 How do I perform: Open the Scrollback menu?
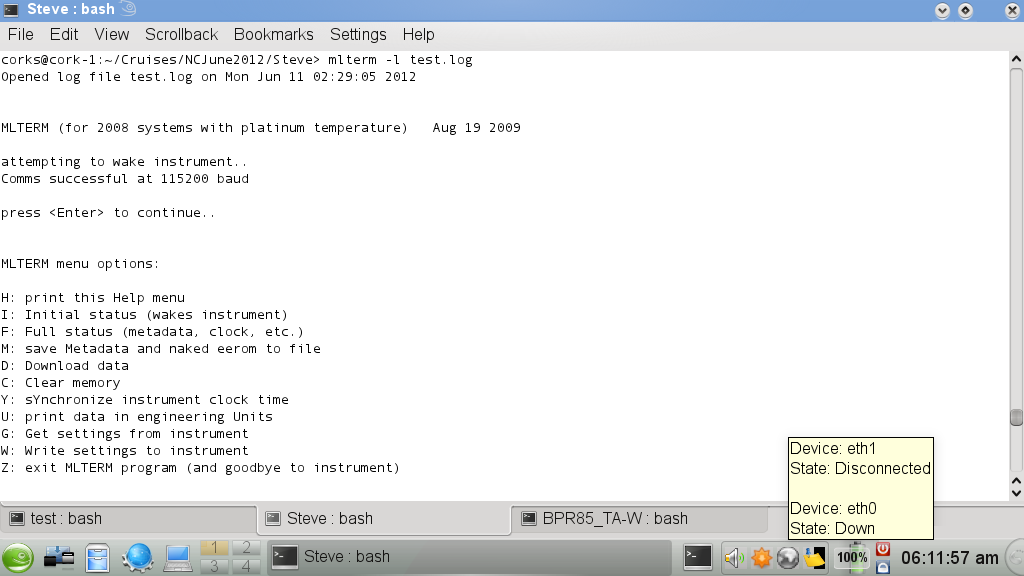point(180,34)
